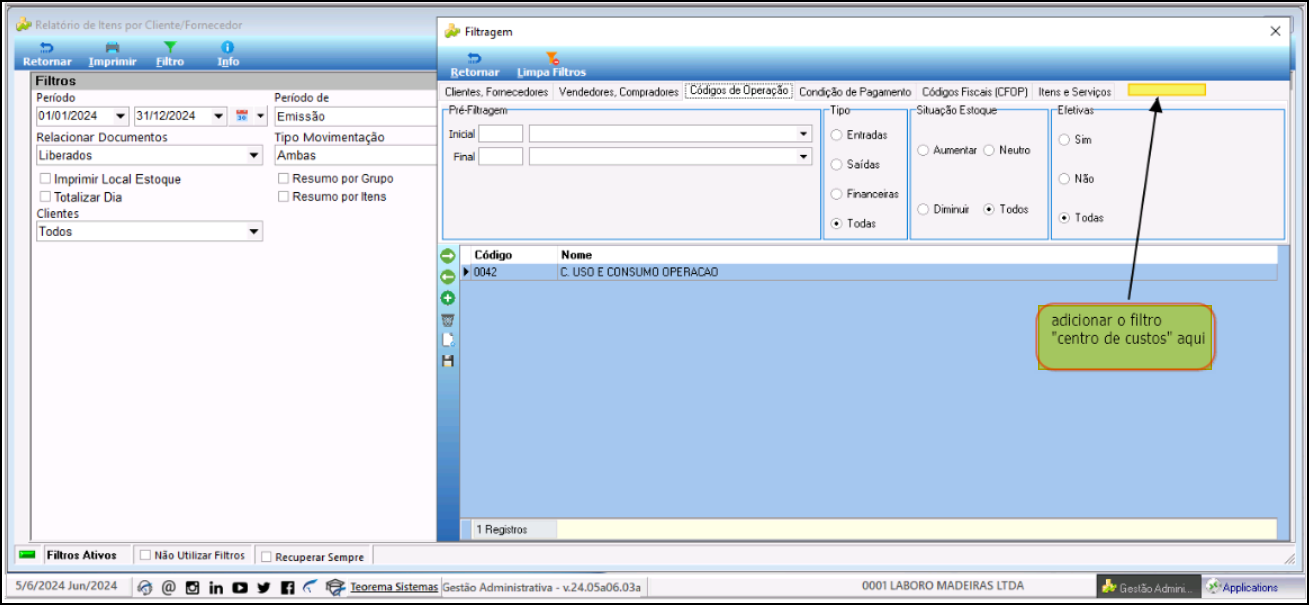The height and width of the screenshot is (605, 1309).
Task: Click the Limpa Filtros icon
Action: pos(552,58)
